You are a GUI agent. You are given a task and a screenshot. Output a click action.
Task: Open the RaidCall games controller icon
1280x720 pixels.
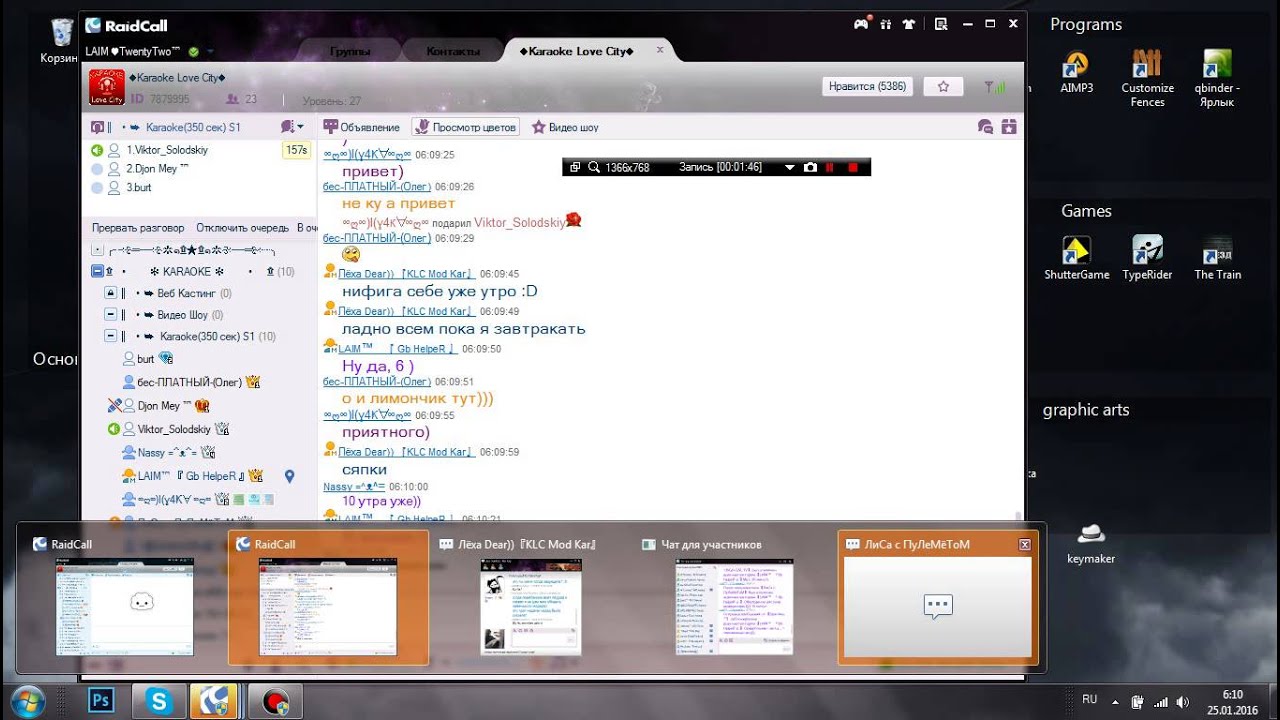coord(861,24)
